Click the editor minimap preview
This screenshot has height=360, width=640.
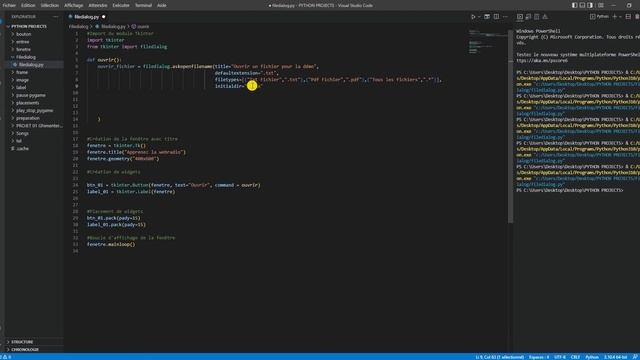[x=487, y=42]
